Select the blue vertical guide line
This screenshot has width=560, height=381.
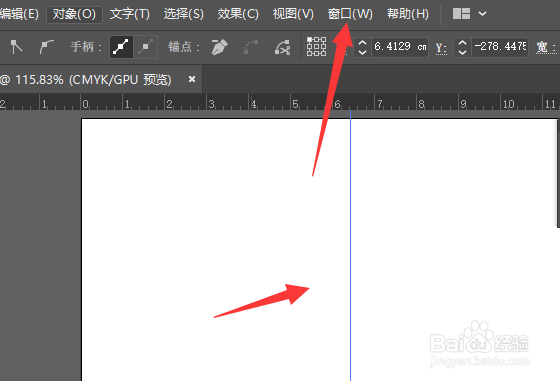[350, 246]
